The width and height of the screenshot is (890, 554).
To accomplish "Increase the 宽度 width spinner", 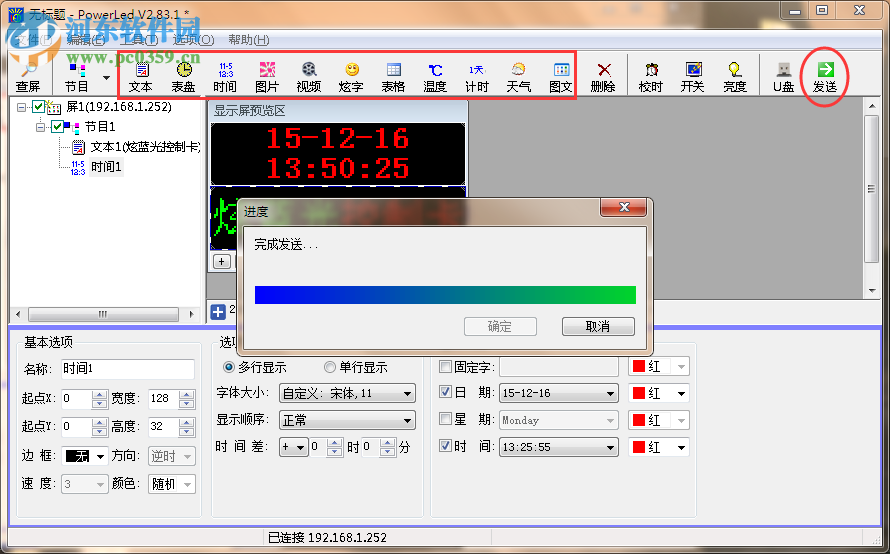I will (x=187, y=394).
